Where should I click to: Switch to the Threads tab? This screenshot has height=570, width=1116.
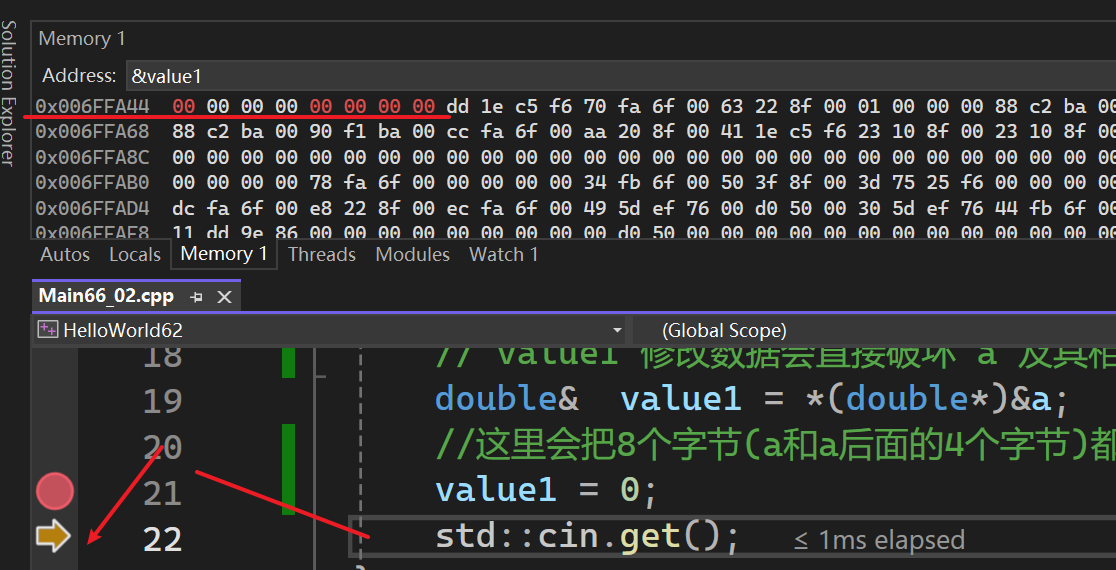322,254
